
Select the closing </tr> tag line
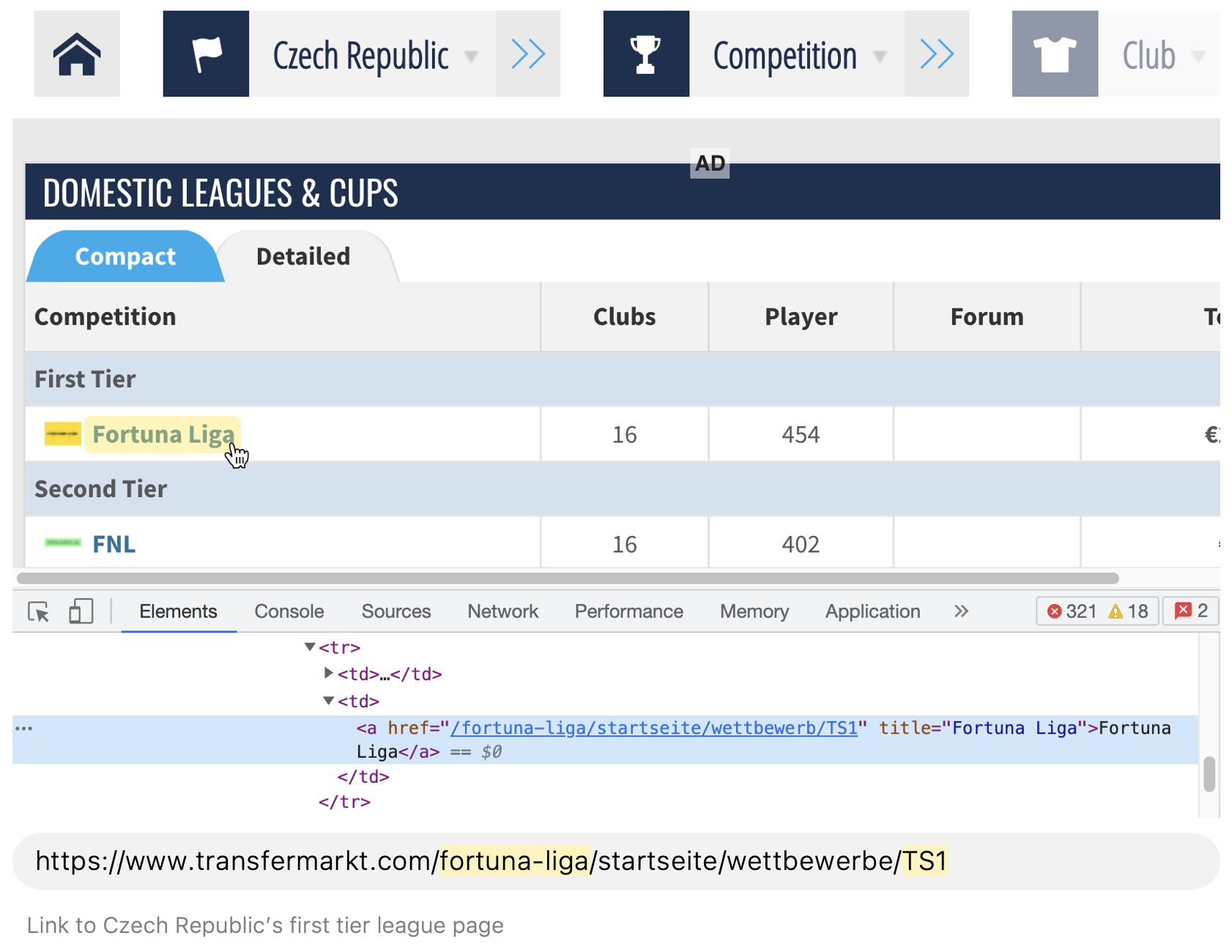[x=344, y=803]
